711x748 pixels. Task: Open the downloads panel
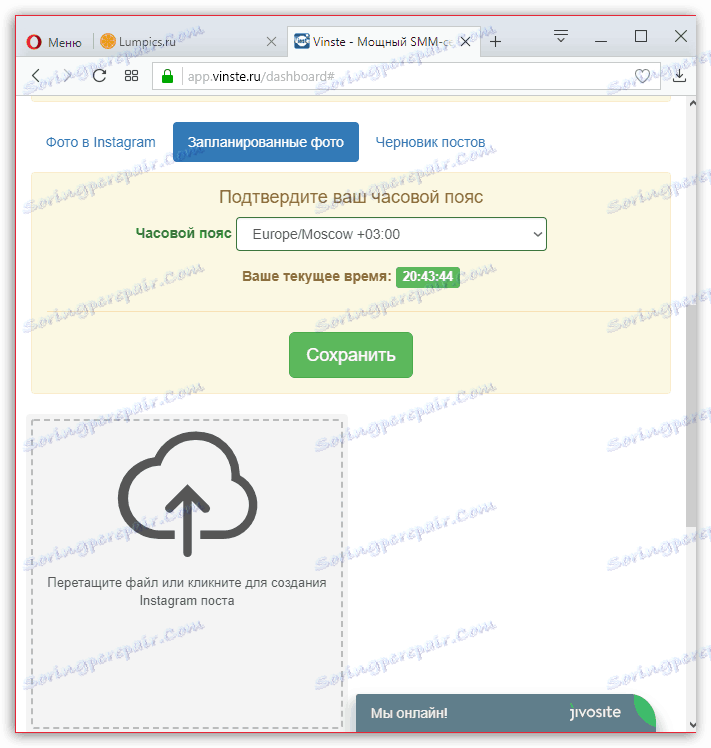tap(680, 75)
